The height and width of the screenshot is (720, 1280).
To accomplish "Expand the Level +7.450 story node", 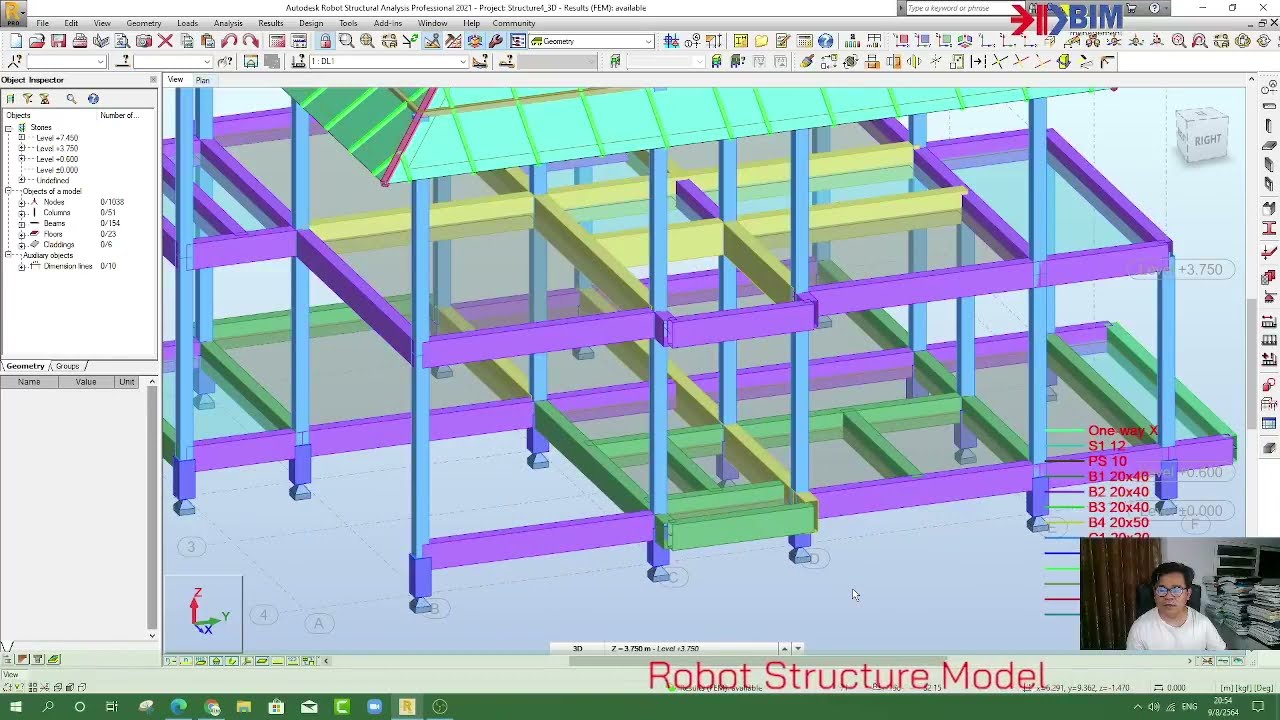I will click(22, 138).
